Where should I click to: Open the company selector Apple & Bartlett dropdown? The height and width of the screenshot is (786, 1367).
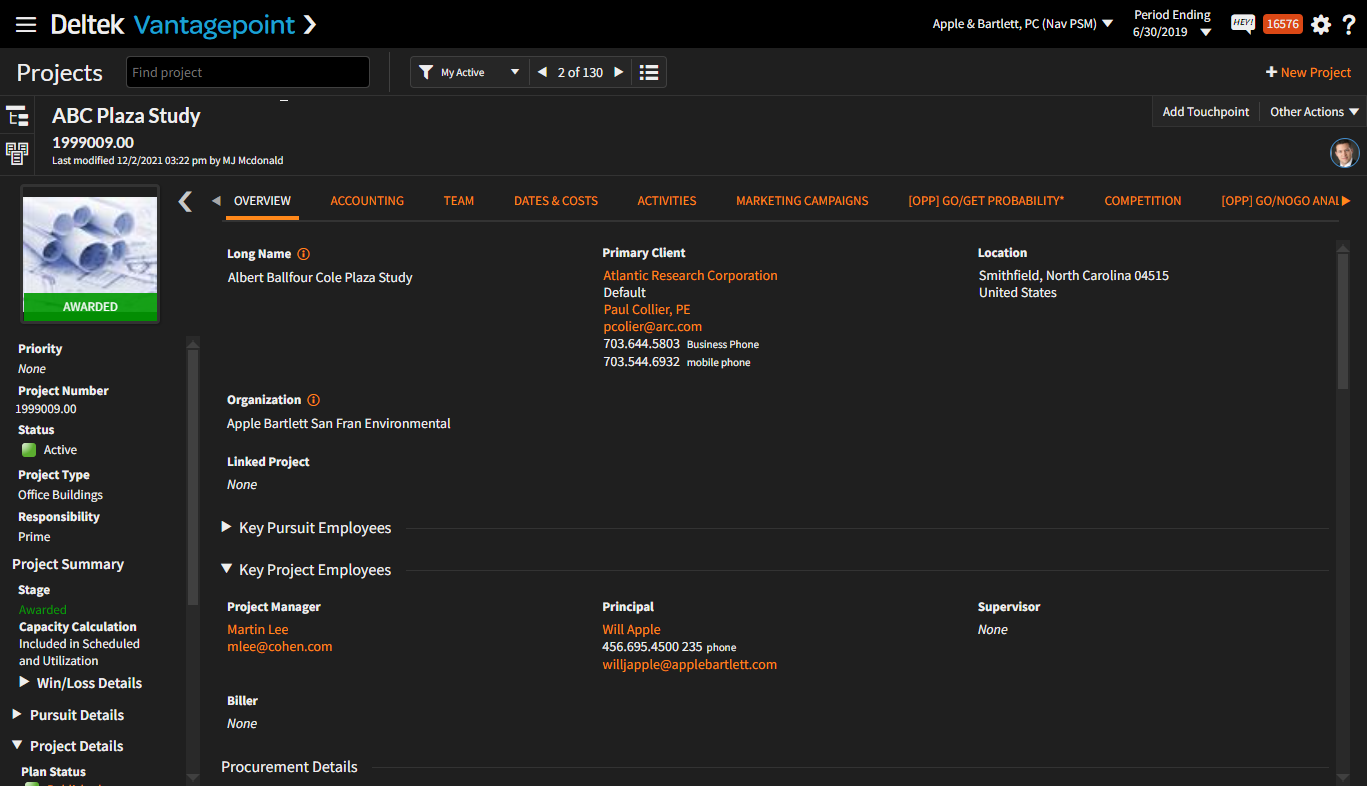1022,24
